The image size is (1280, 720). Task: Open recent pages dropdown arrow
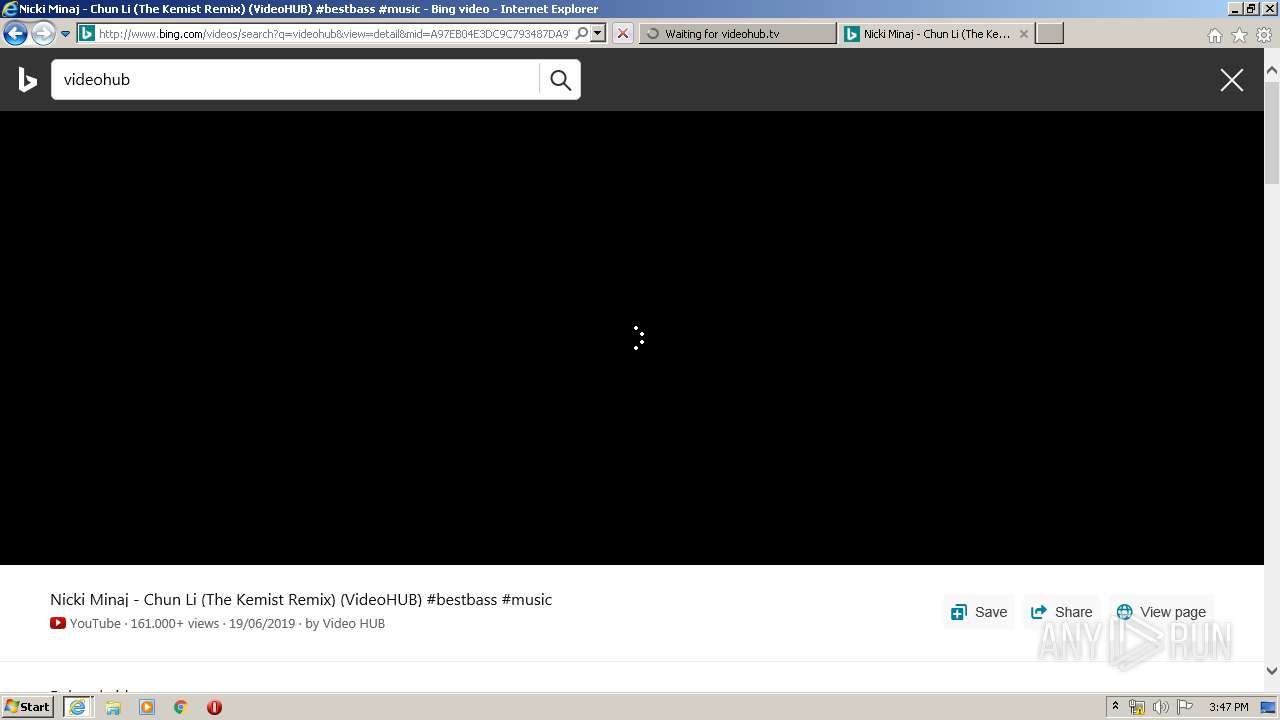click(65, 33)
